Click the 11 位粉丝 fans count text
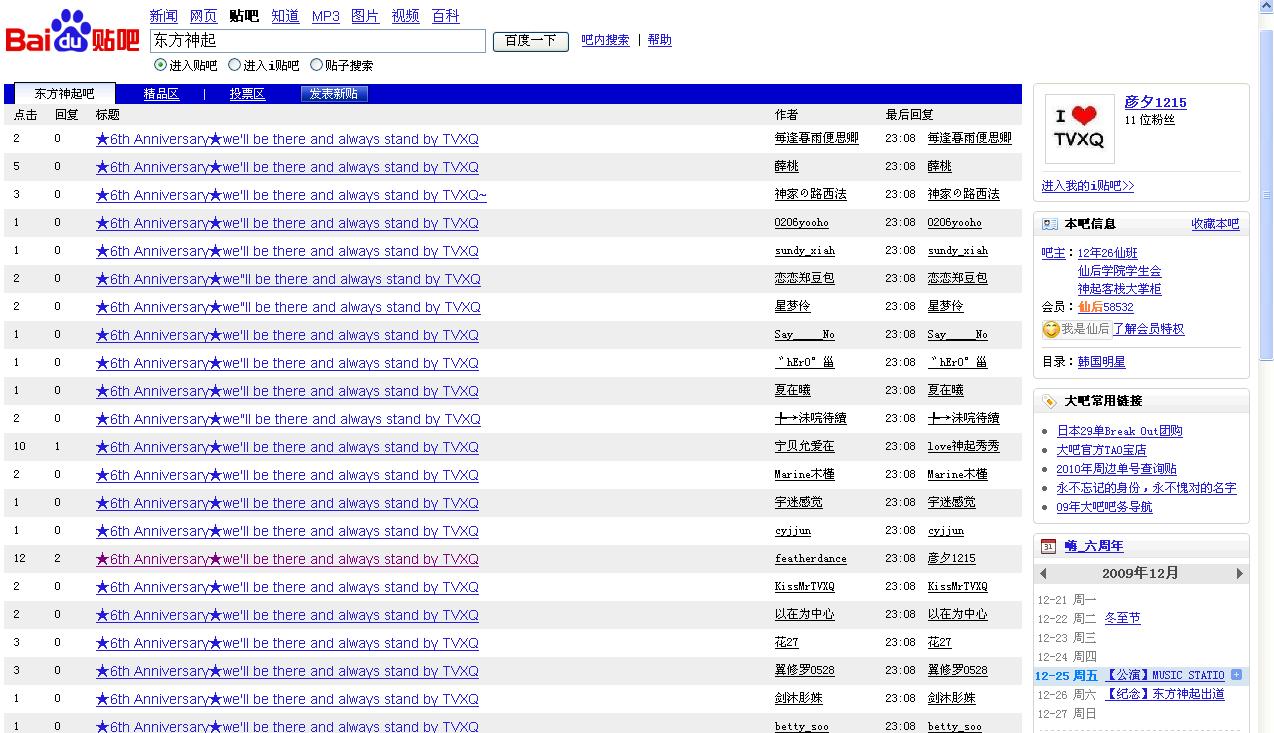 coord(1150,121)
